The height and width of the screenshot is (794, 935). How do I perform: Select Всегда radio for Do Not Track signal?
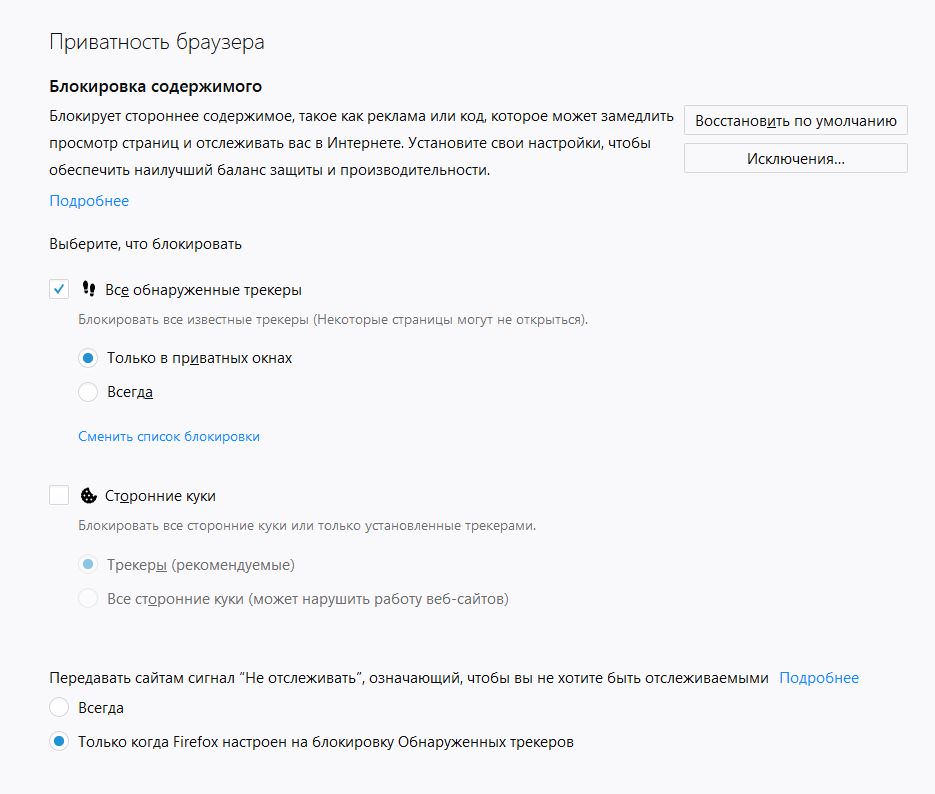click(59, 708)
